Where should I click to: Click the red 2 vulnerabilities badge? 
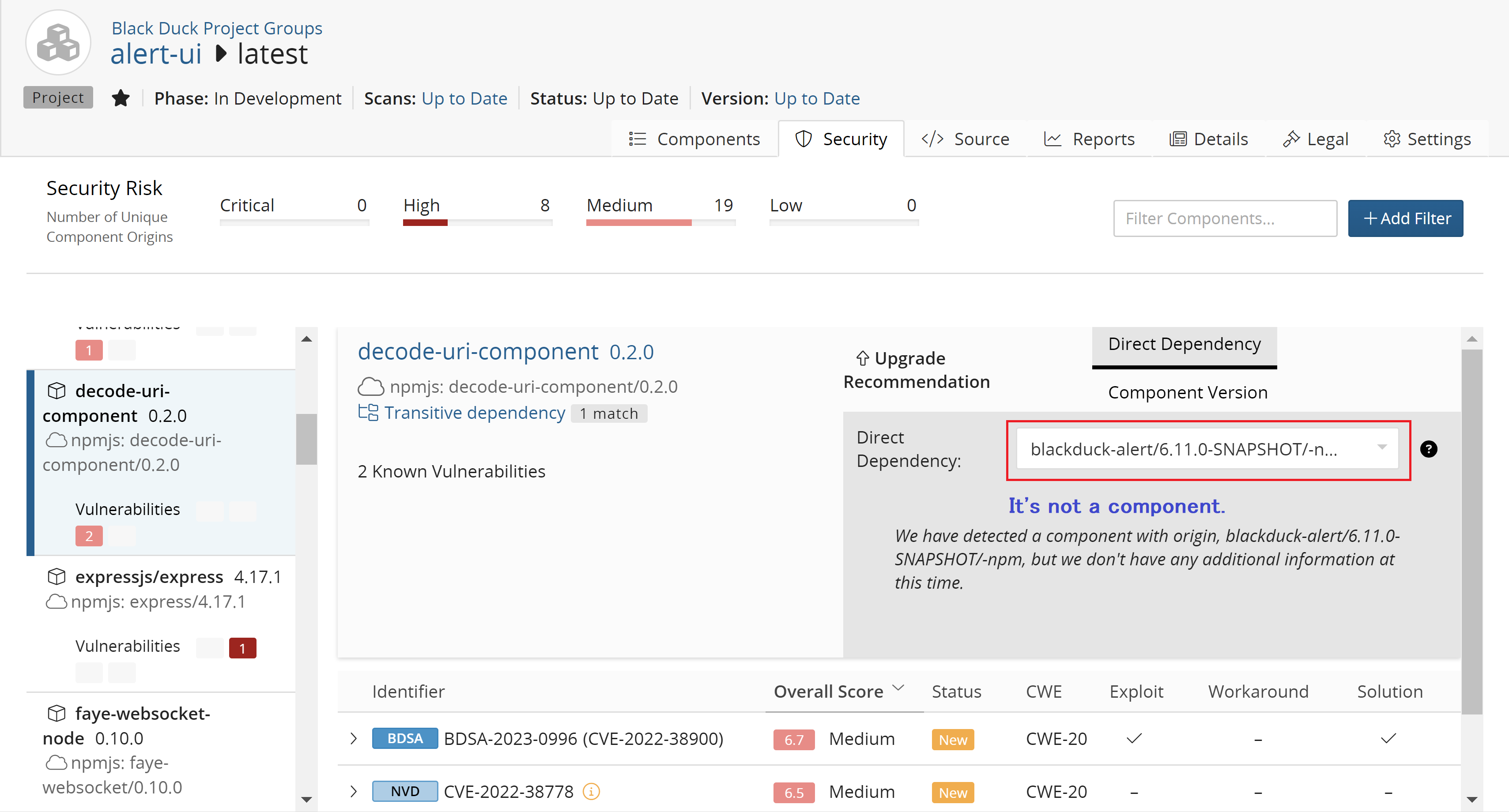[x=89, y=536]
